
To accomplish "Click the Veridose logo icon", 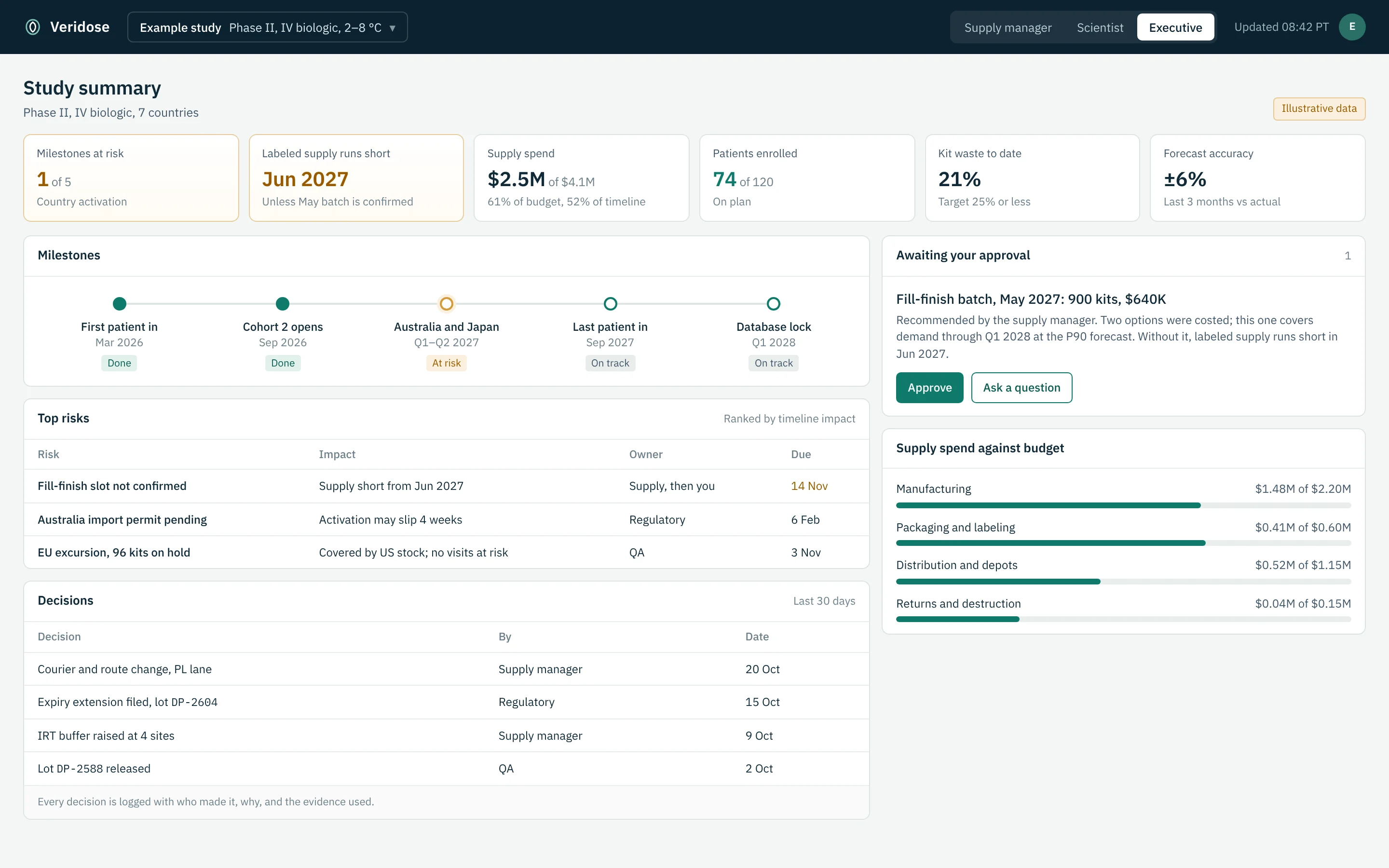I will (x=33, y=27).
